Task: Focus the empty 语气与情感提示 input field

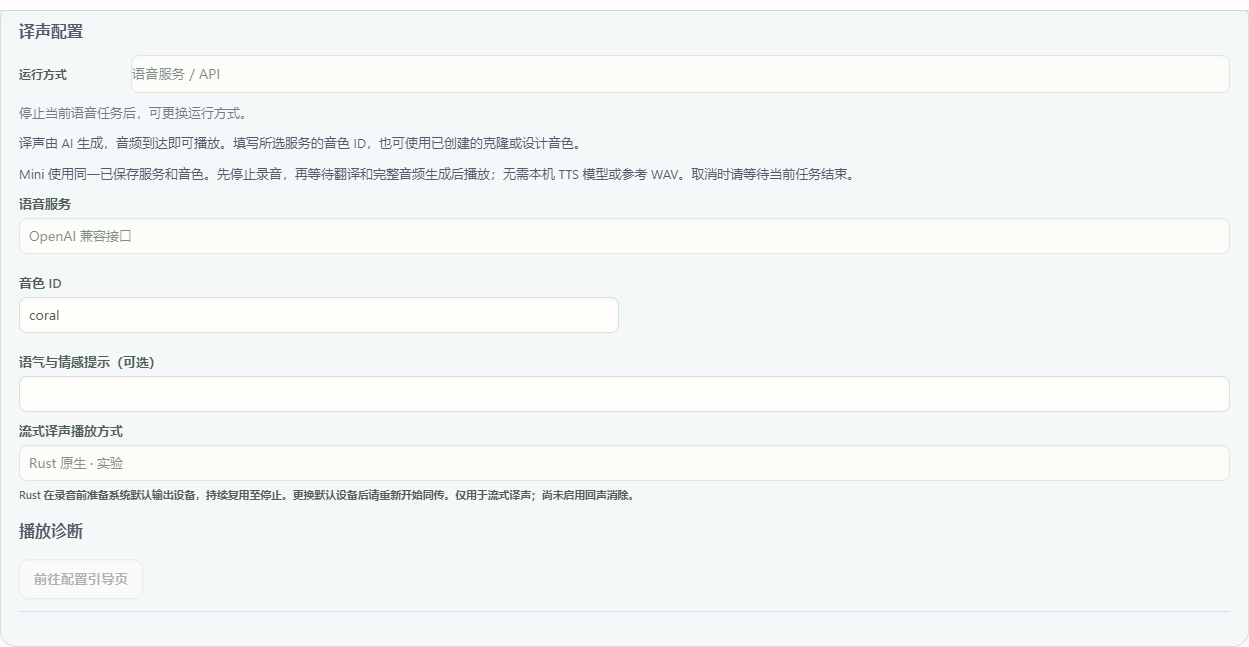Action: (624, 394)
